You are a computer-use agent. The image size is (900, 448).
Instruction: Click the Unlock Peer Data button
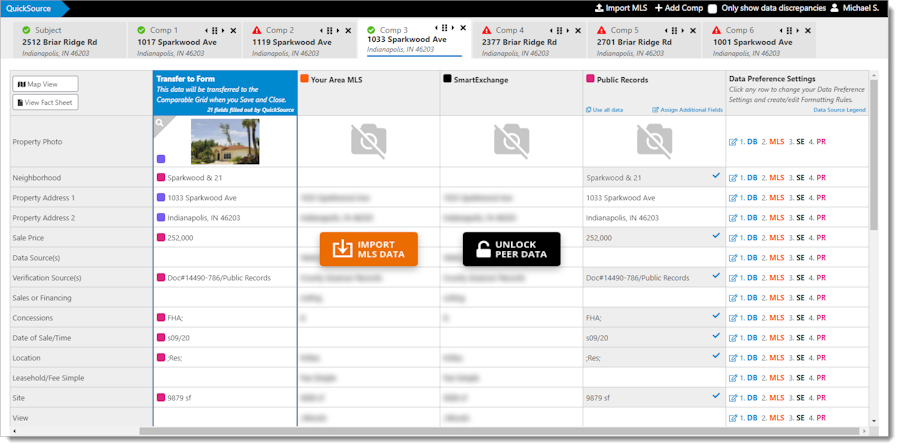(x=511, y=249)
